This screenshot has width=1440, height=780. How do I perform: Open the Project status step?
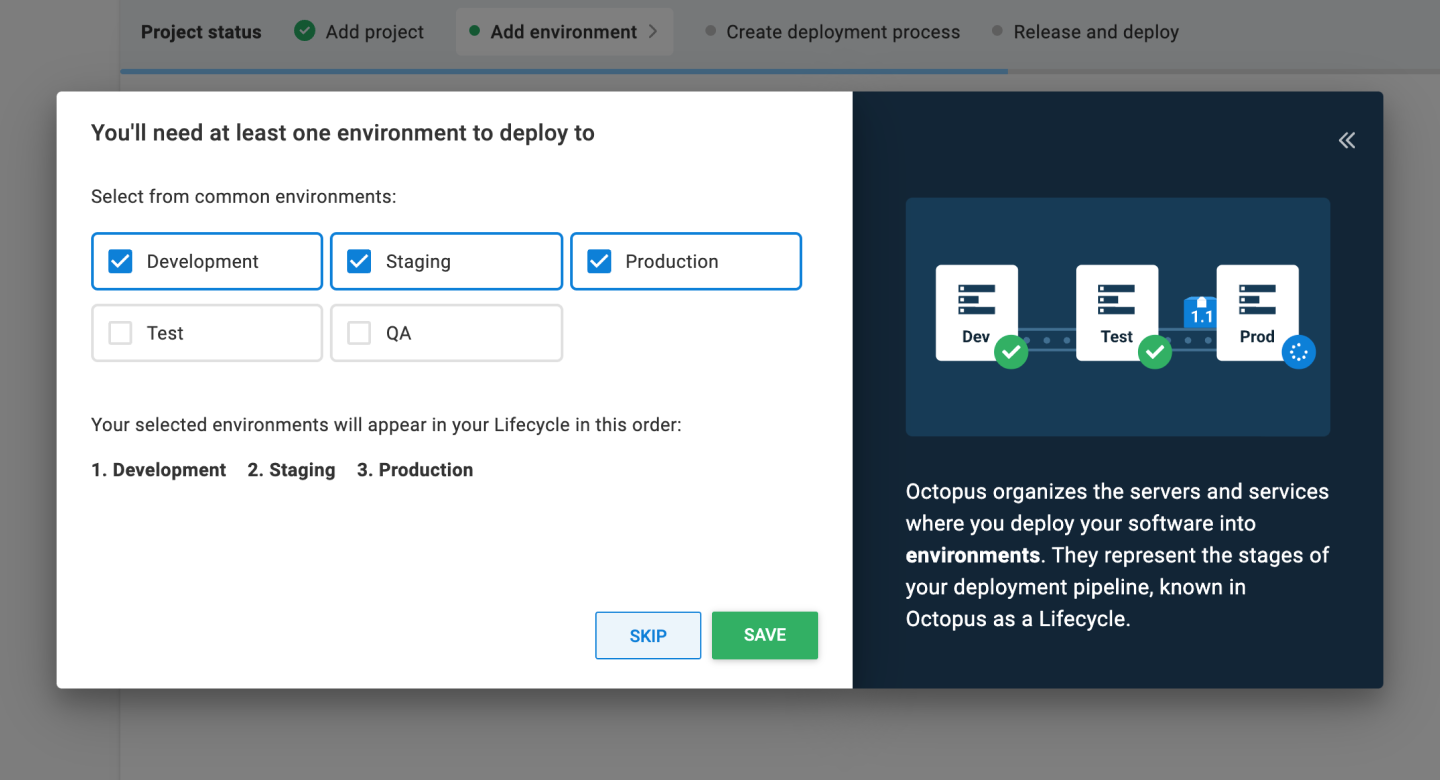tap(201, 31)
